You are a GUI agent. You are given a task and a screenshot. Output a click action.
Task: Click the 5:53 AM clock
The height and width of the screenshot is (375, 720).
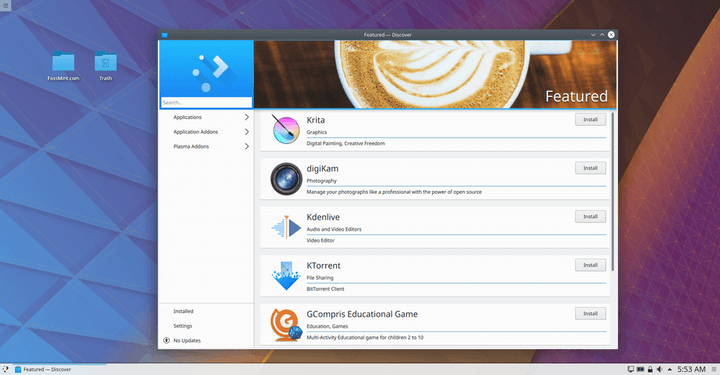(691, 369)
